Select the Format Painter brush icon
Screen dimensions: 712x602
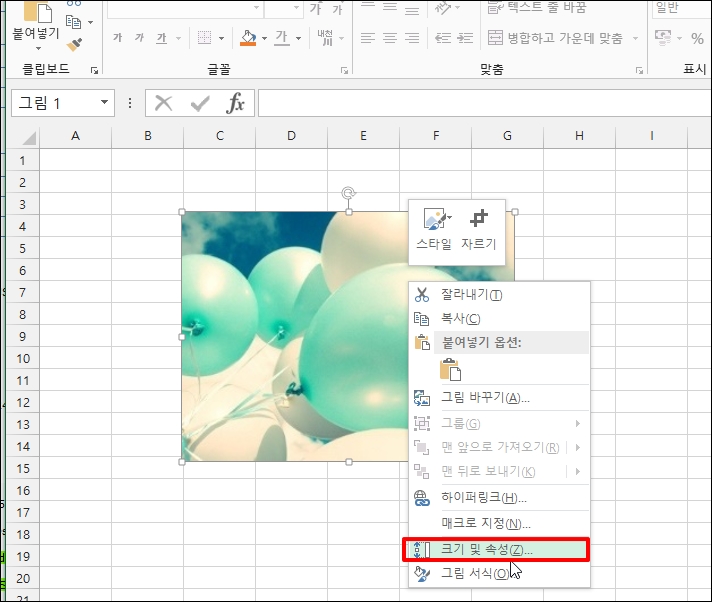tap(74, 44)
